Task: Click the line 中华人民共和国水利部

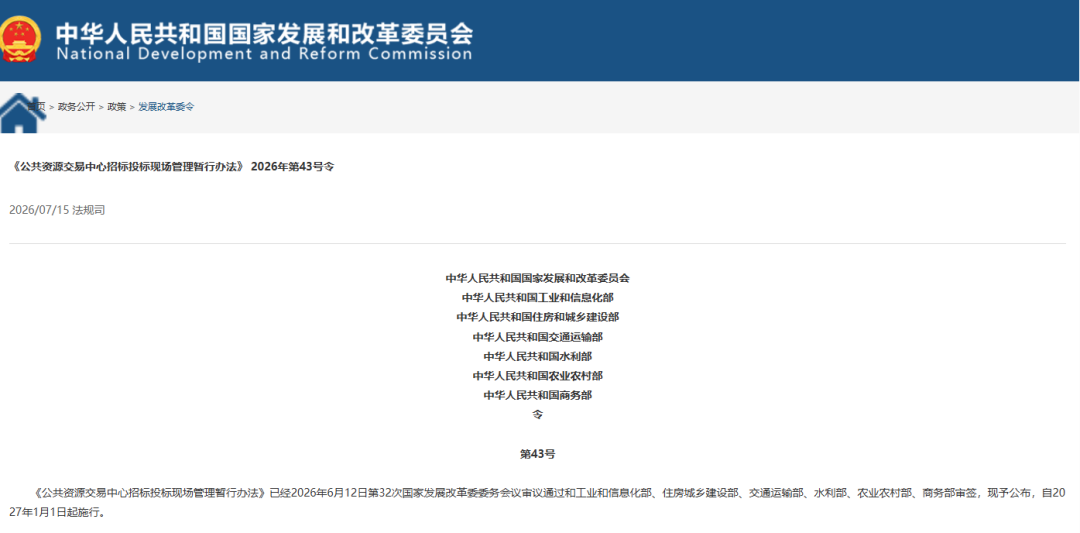Action: (537, 357)
